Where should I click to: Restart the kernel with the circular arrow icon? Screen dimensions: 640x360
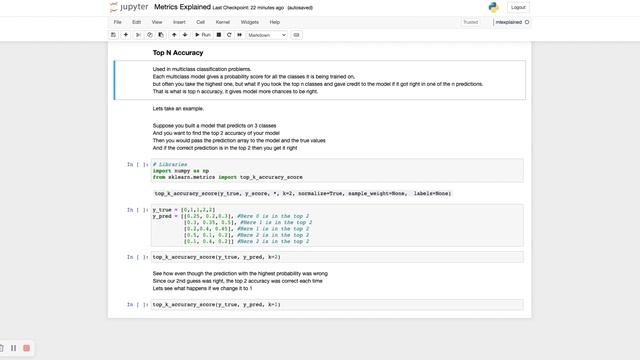(229, 35)
